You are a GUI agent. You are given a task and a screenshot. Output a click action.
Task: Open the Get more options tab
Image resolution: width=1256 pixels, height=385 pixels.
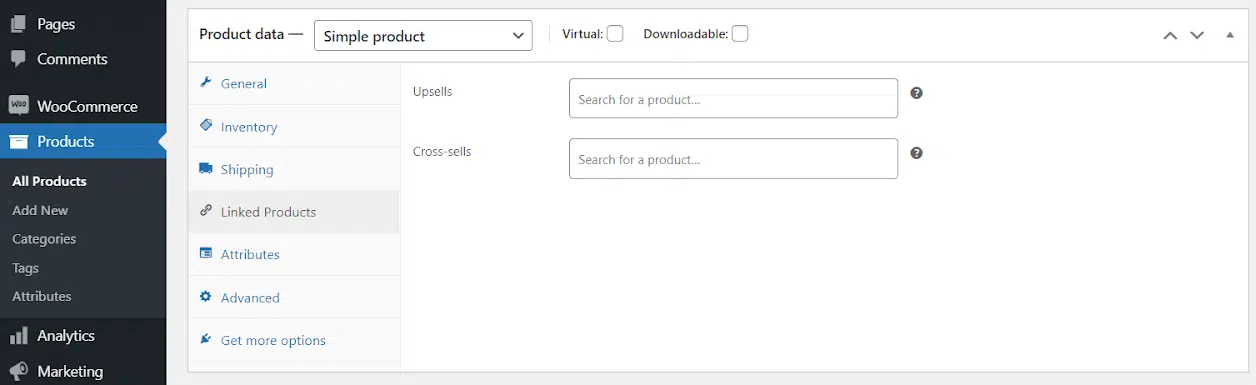pos(294,341)
